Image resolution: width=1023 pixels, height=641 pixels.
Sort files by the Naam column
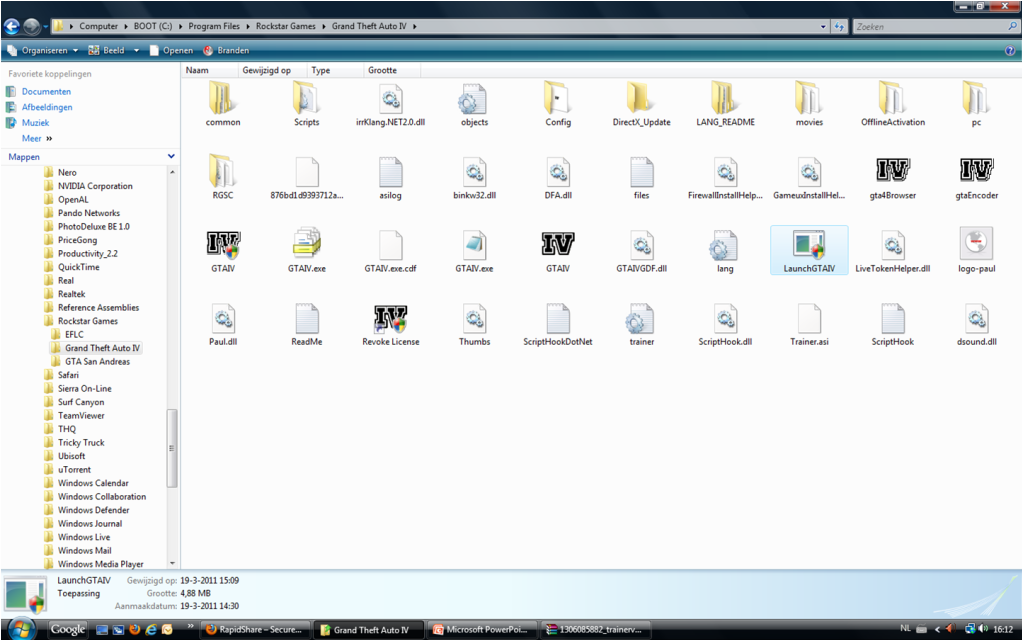[209, 70]
